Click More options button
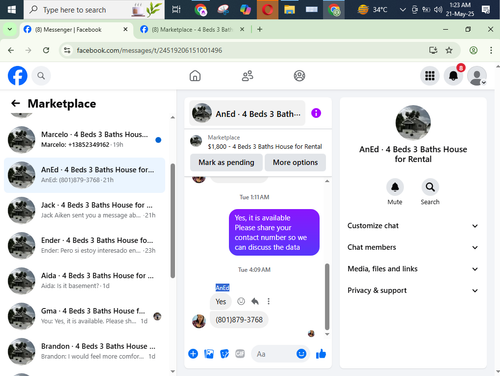Image resolution: width=500 pixels, height=376 pixels. 295,162
